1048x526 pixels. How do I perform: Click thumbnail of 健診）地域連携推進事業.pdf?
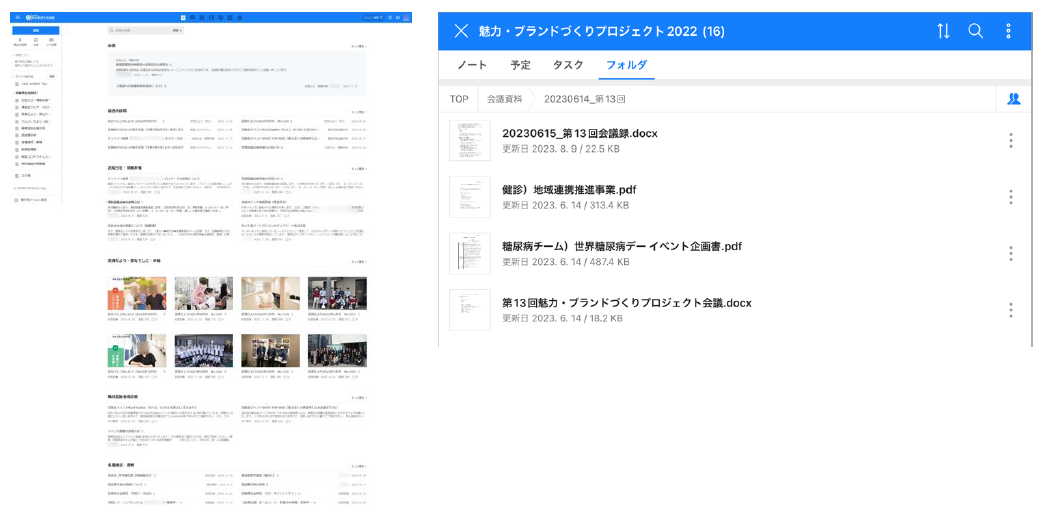coord(469,197)
